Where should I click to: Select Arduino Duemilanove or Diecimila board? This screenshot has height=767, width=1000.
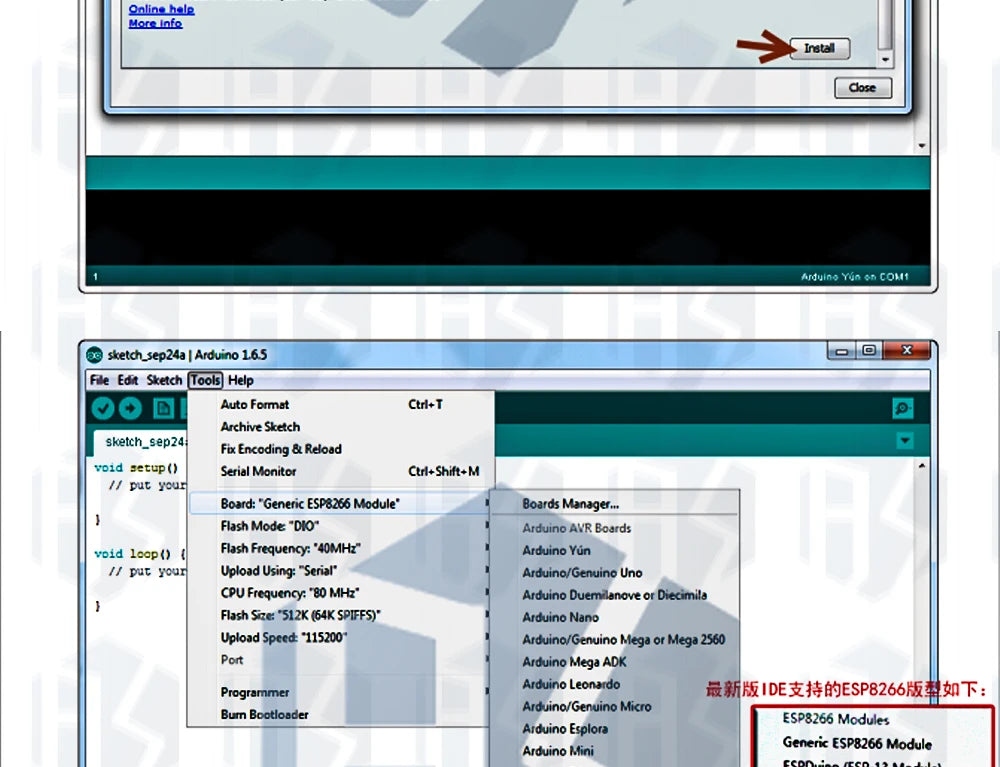point(615,595)
